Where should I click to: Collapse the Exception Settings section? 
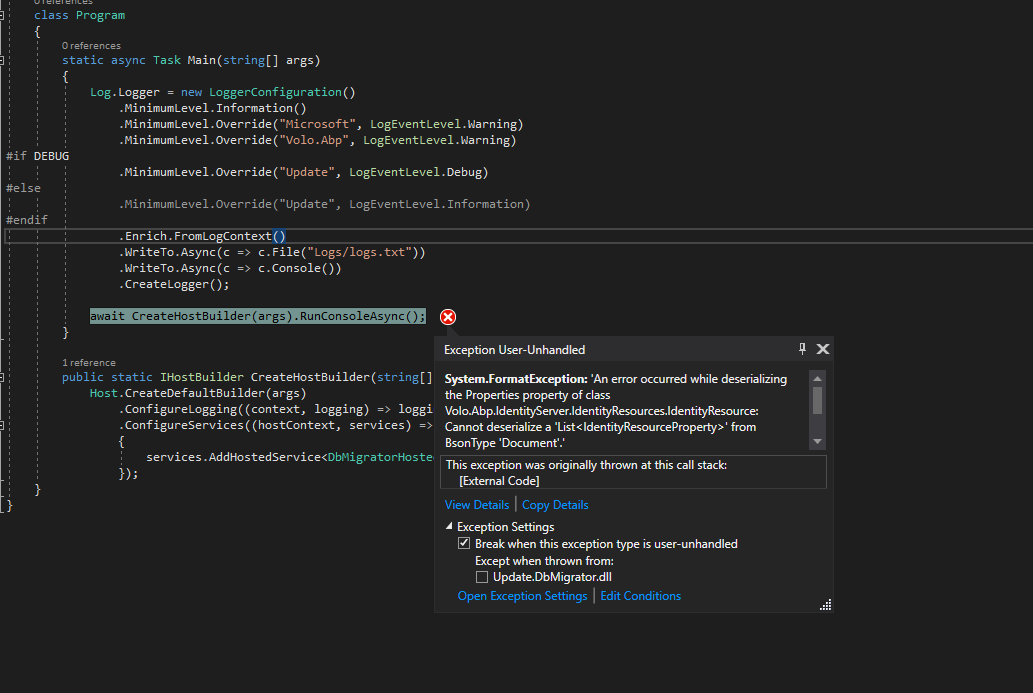point(448,527)
